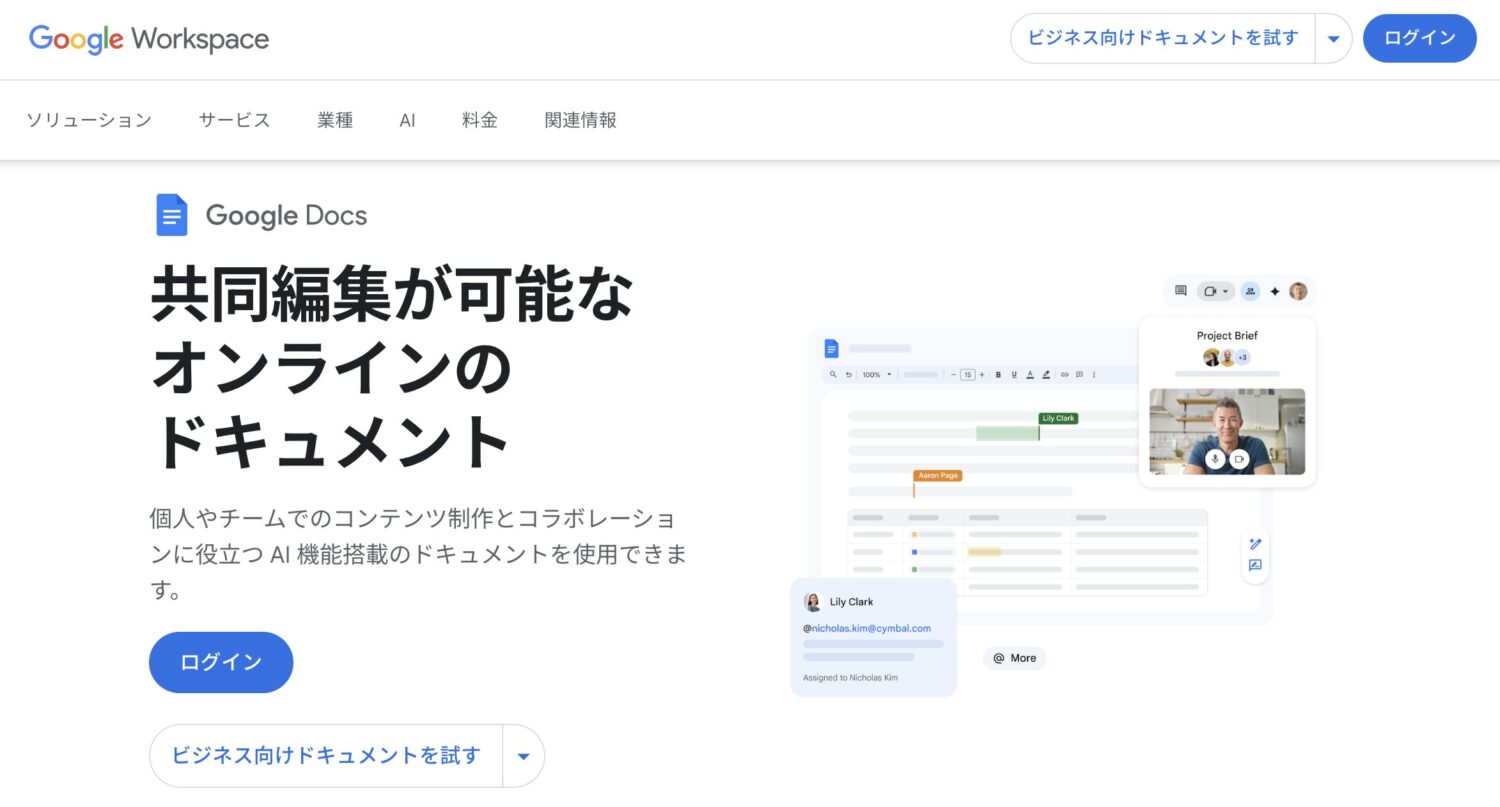The width and height of the screenshot is (1500, 807).
Task: Click header ビジネス向けドキュメントを試す button
Action: pos(1163,39)
